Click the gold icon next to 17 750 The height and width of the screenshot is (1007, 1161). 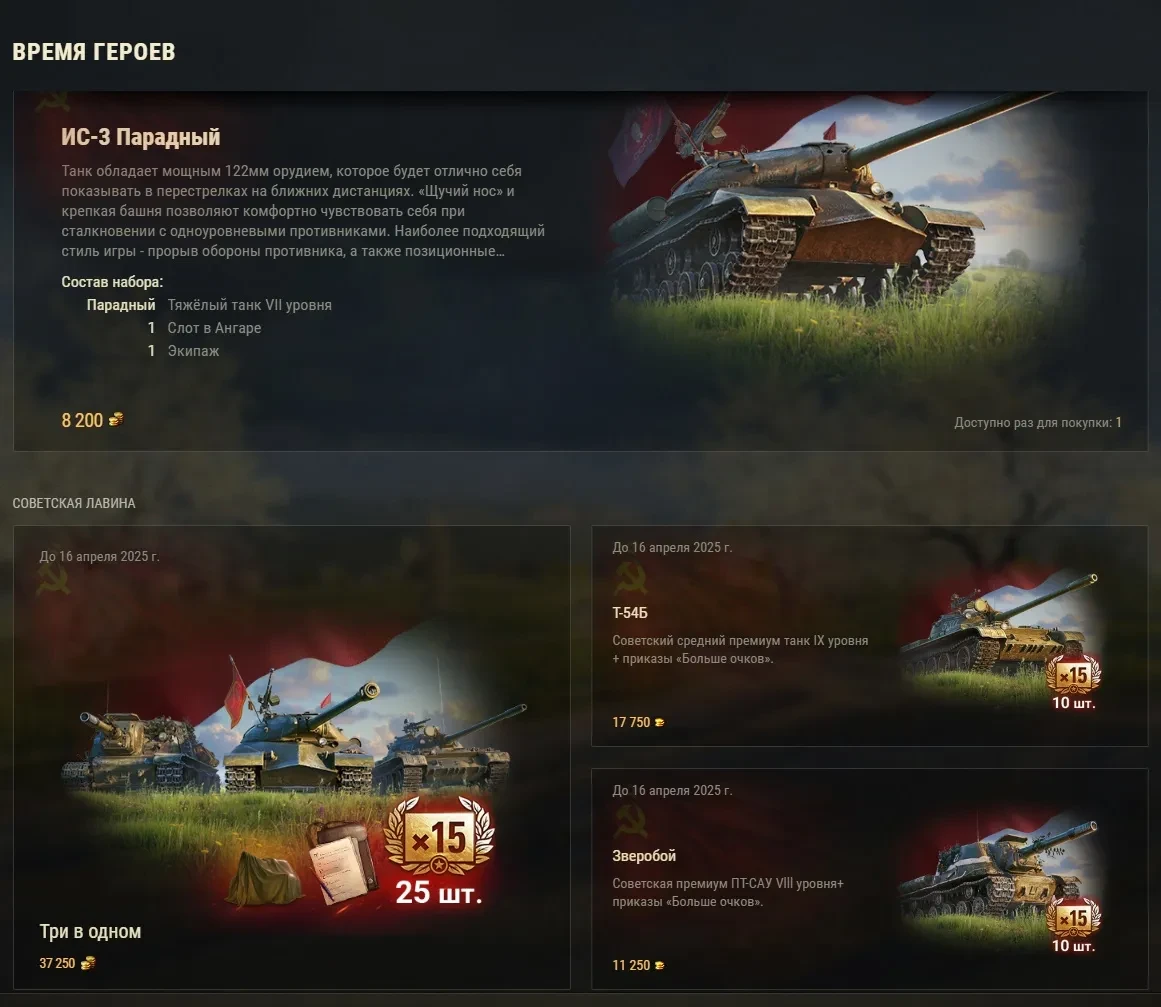click(x=660, y=723)
